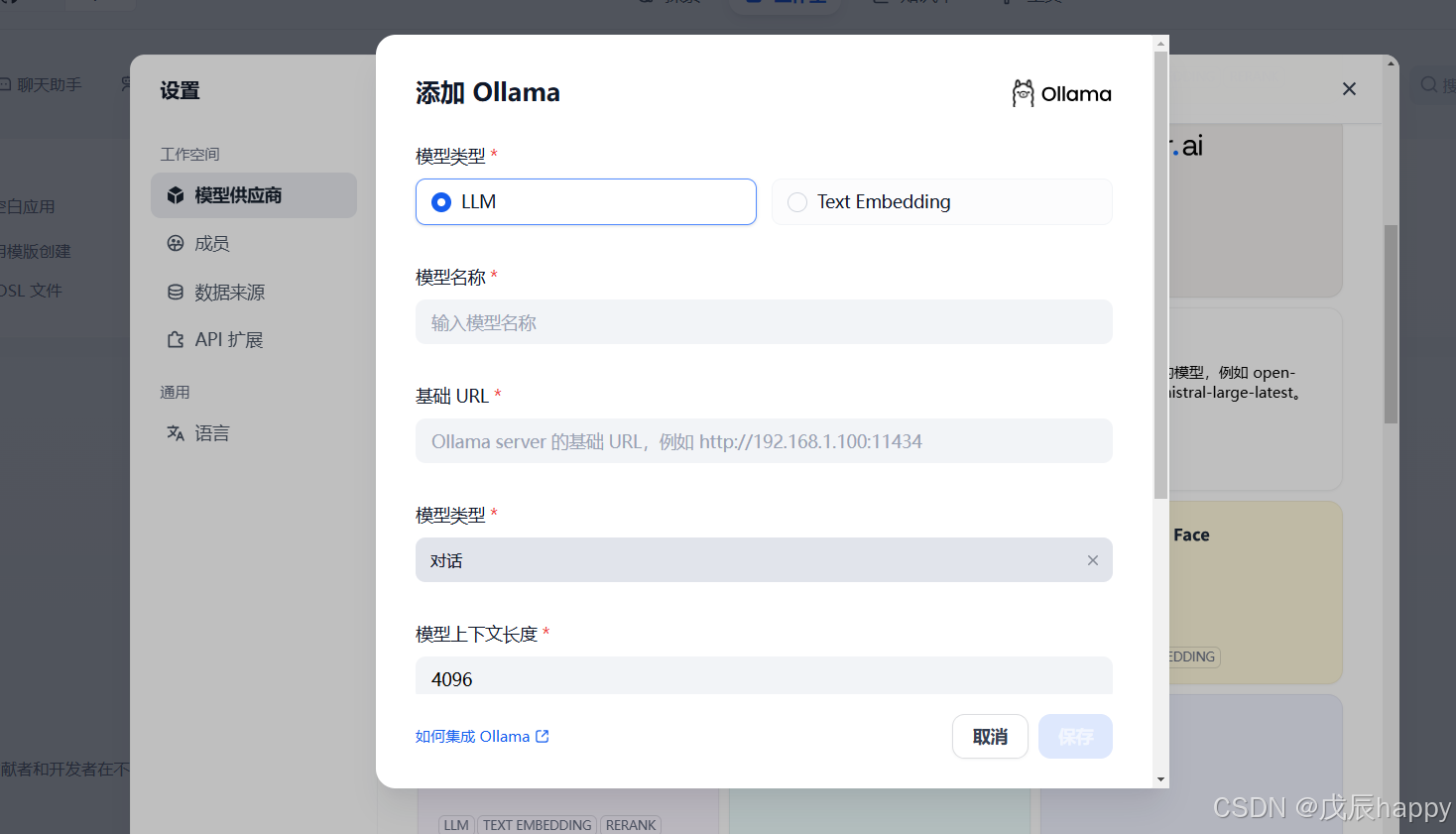Click the cube icon next to 模型供应商
Viewport: 1456px width, 834px height.
point(176,195)
